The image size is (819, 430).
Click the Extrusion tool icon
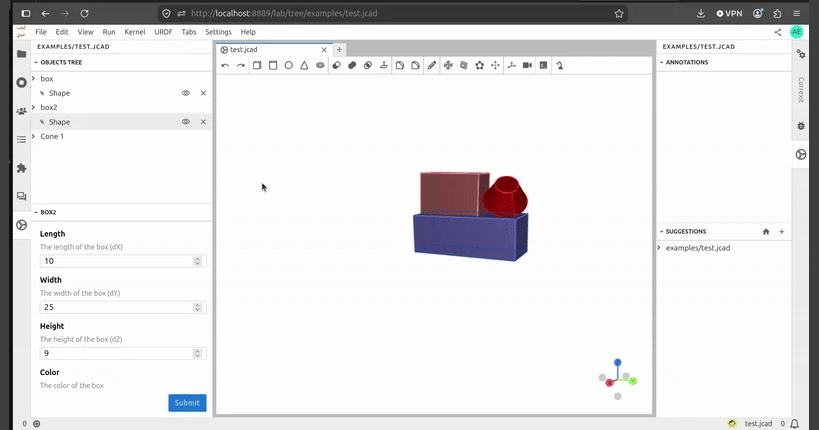pyautogui.click(x=384, y=65)
